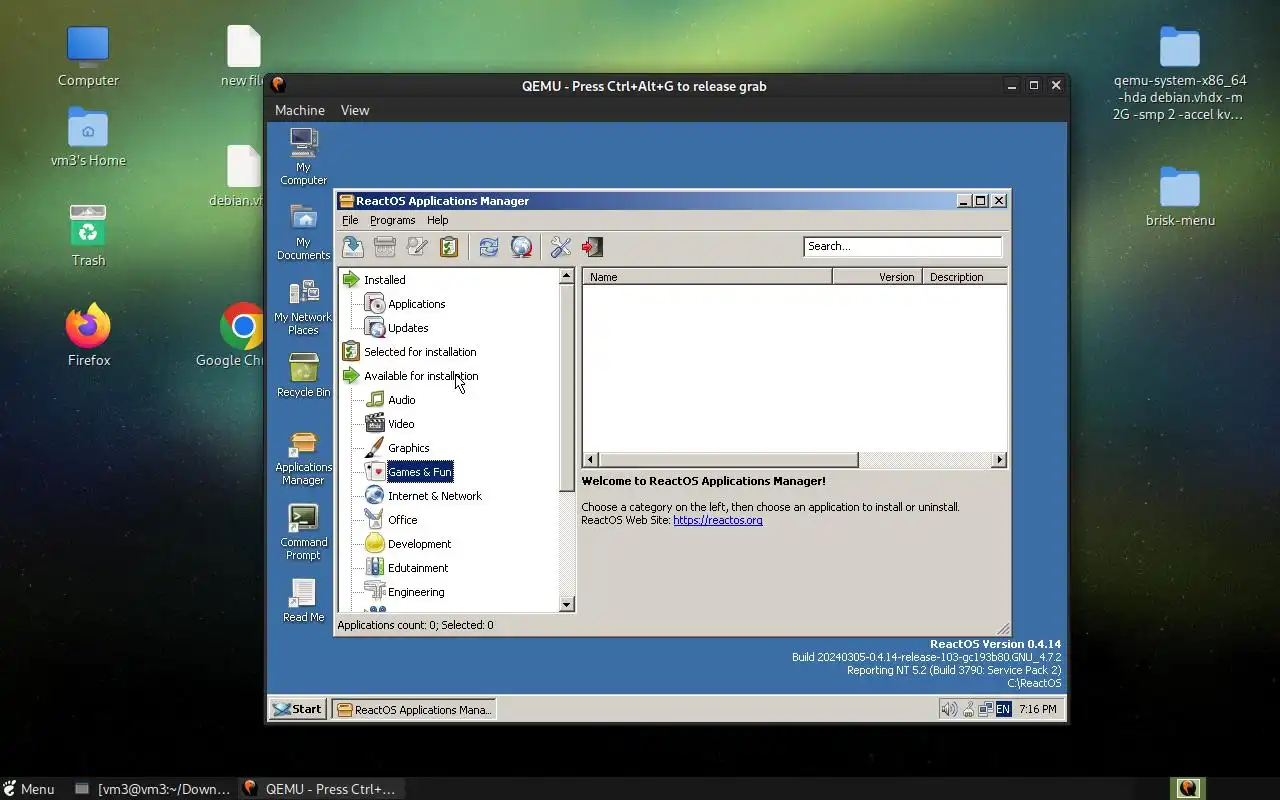Select the qemu-system-x86_64 folder icon
The width and height of the screenshot is (1280, 800).
[x=1180, y=74]
